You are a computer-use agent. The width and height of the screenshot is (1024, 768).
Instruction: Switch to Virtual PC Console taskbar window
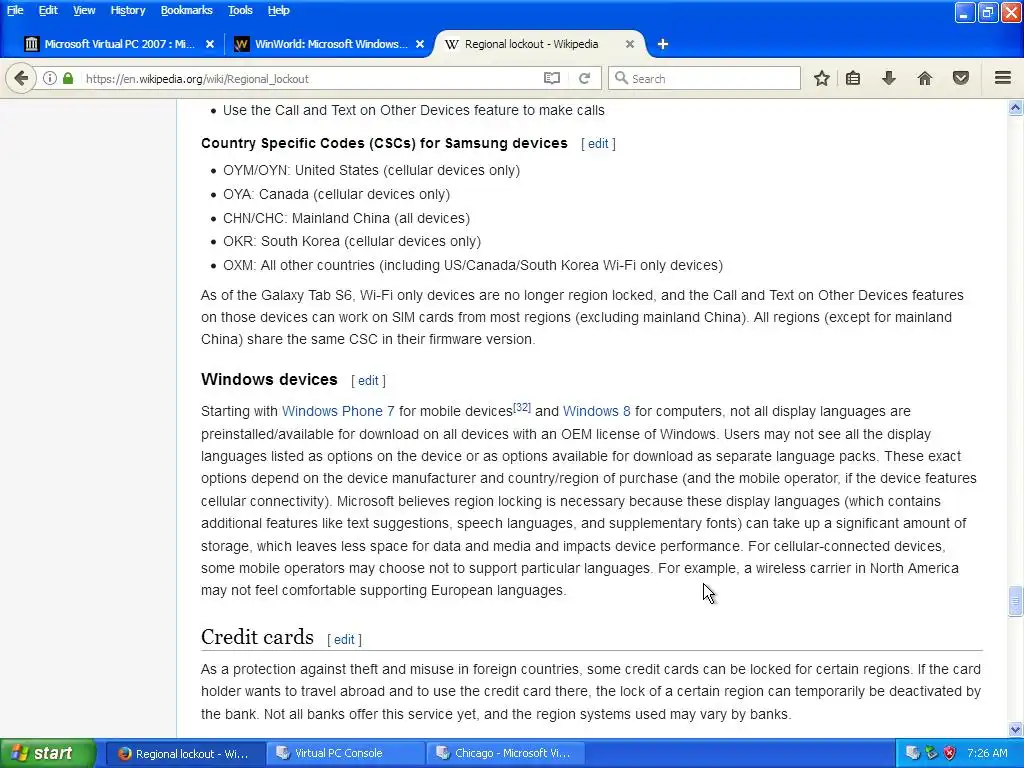pos(345,754)
